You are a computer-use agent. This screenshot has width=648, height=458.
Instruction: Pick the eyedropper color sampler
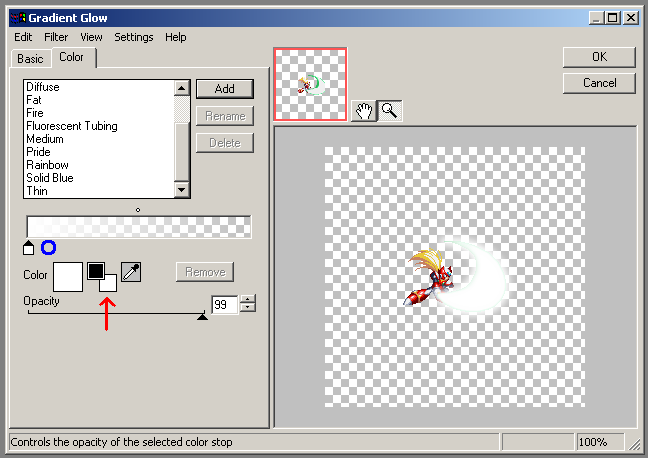(x=131, y=272)
